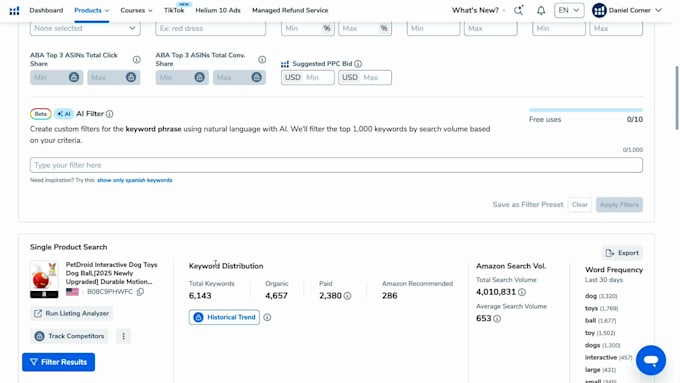680x383 pixels.
Task: Open Helium 10 Ads
Action: click(218, 10)
